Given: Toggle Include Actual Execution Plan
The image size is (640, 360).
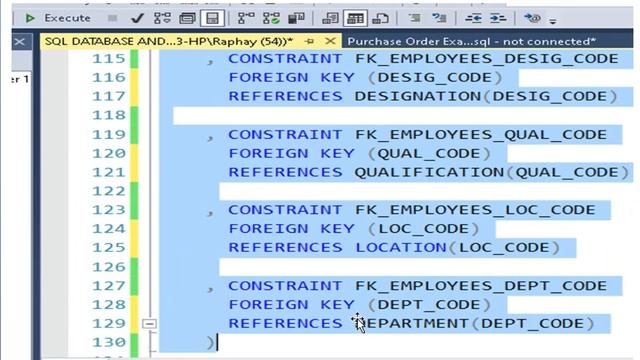Looking at the screenshot, I should (246, 18).
